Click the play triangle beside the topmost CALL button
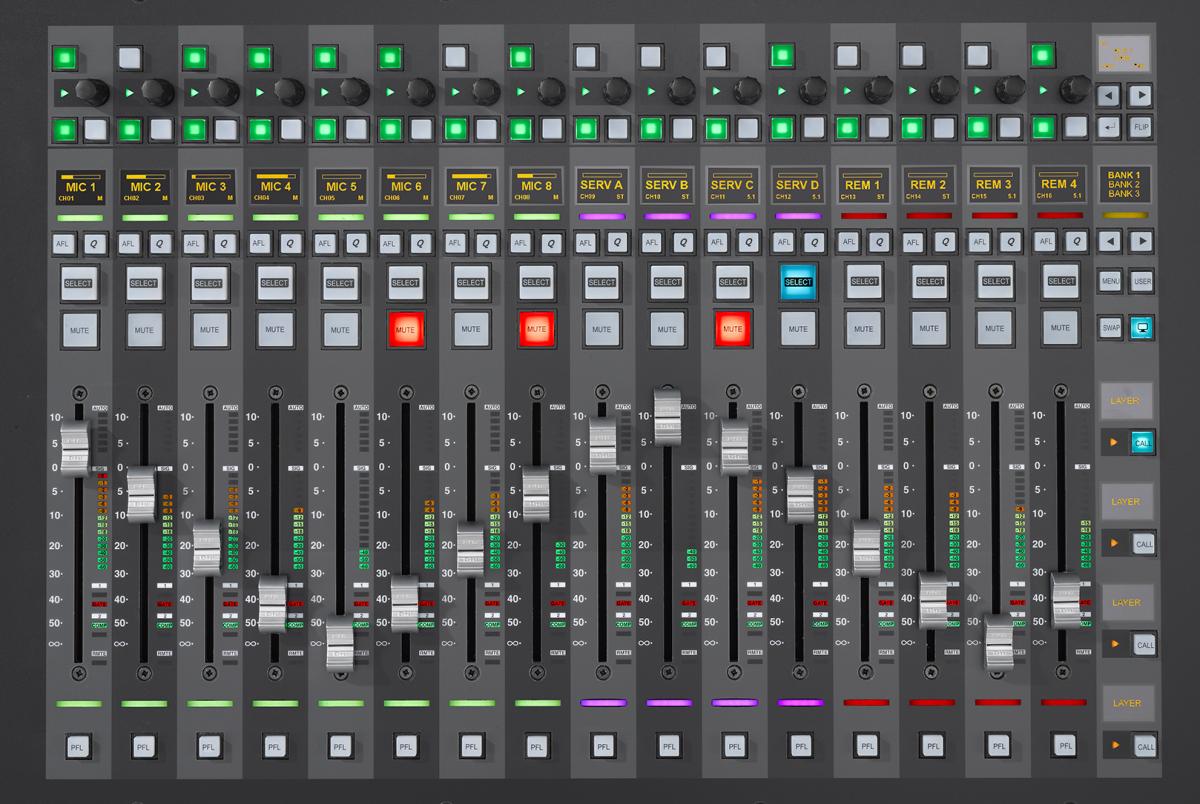Viewport: 1200px width, 804px height. pos(1113,441)
